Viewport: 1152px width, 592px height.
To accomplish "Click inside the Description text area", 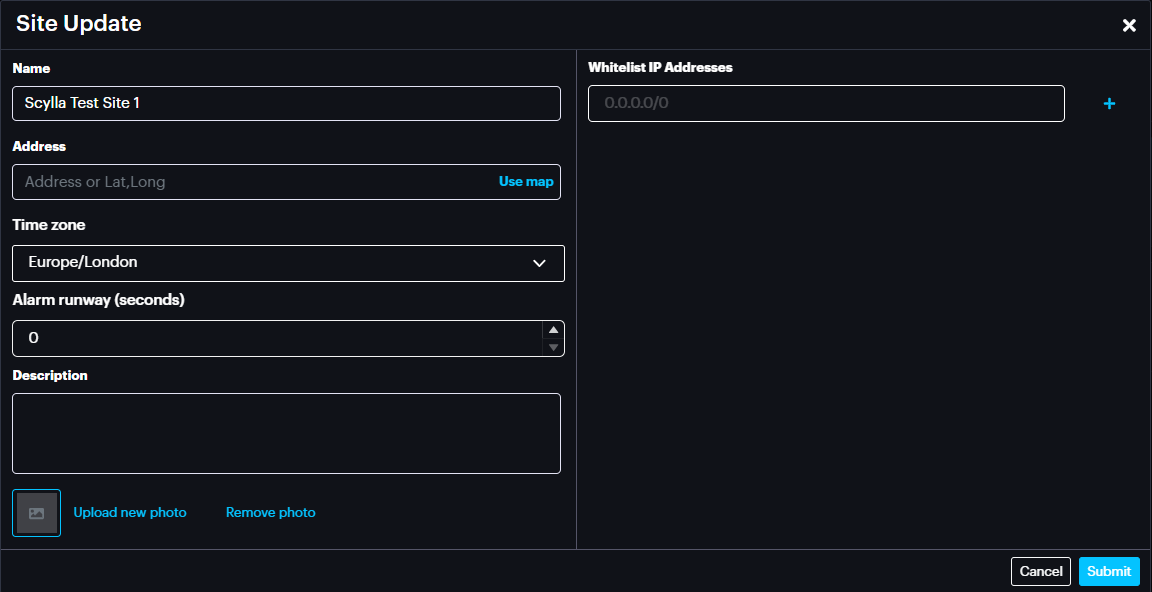I will (286, 433).
